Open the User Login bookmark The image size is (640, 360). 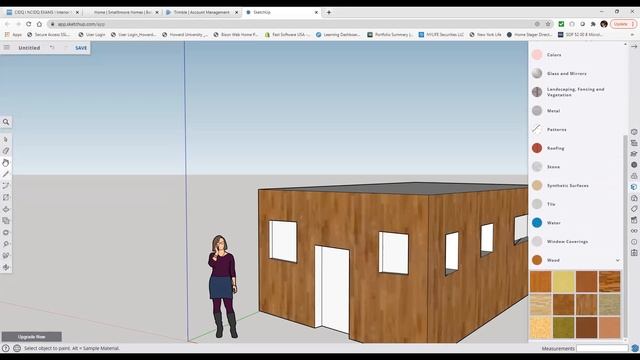(92, 35)
